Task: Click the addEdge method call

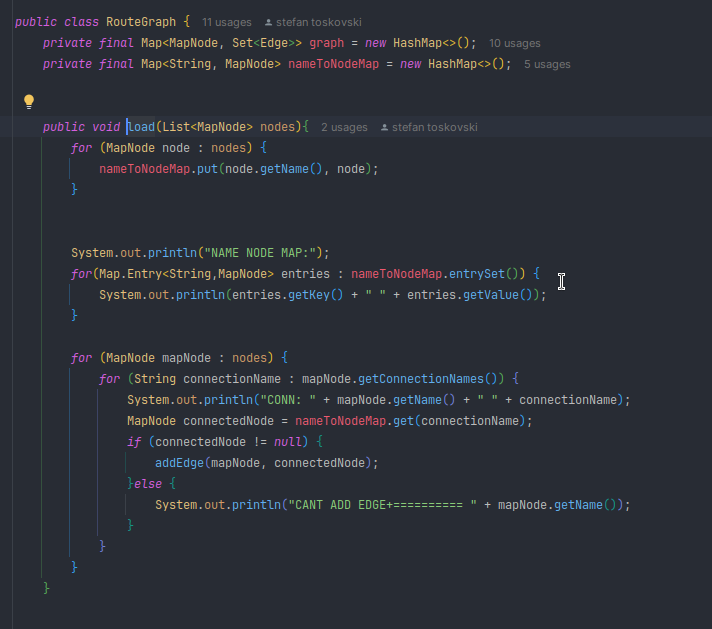Action: [181, 463]
